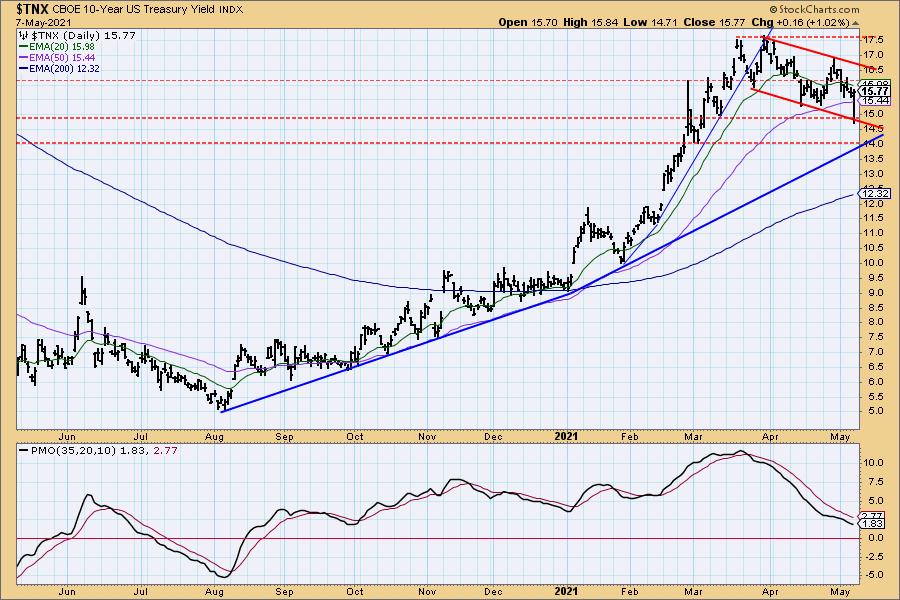Click the 'Aug' label under the price chart
Image resolution: width=900 pixels, height=600 pixels.
(214, 437)
